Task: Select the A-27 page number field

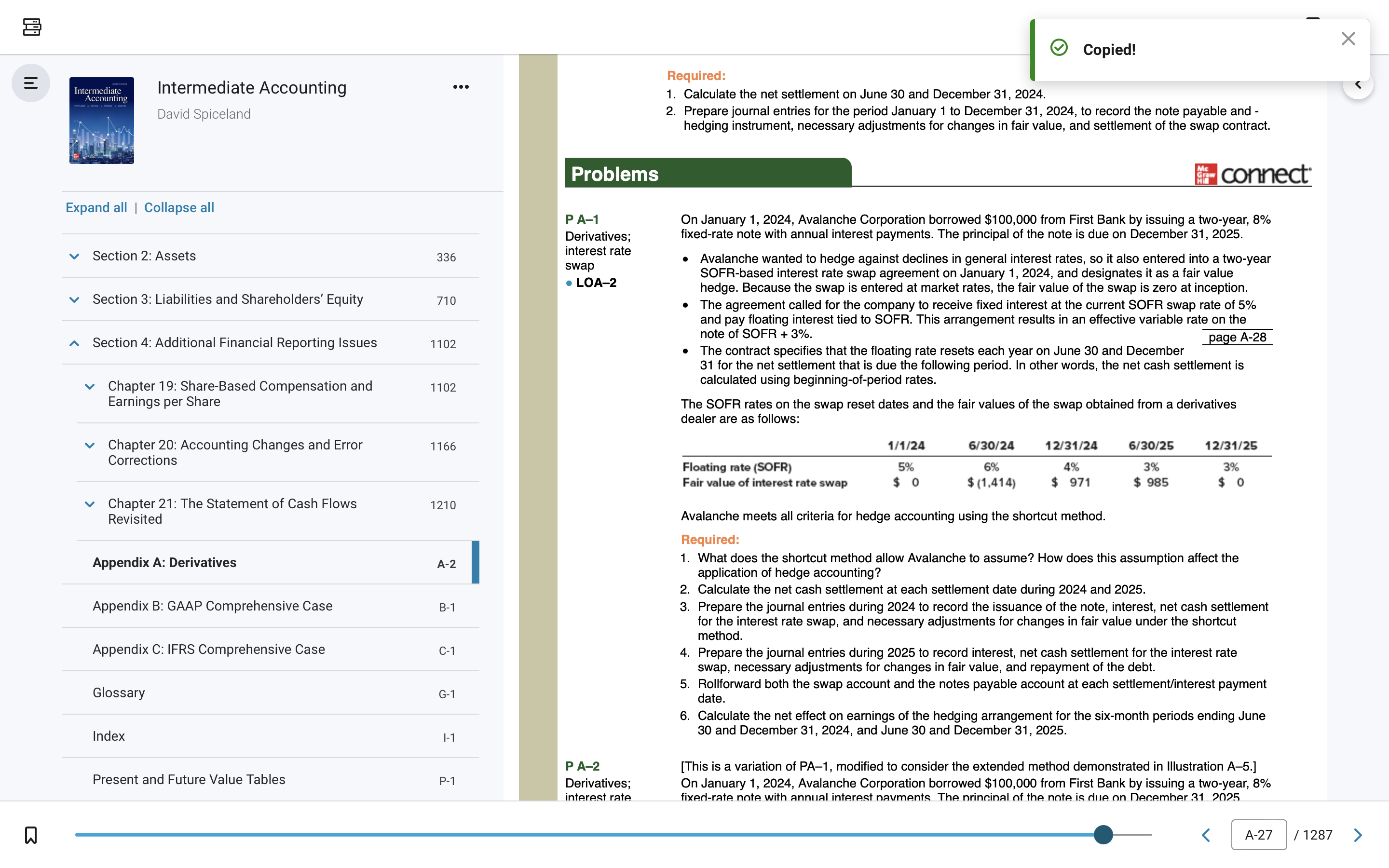Action: (1258, 835)
